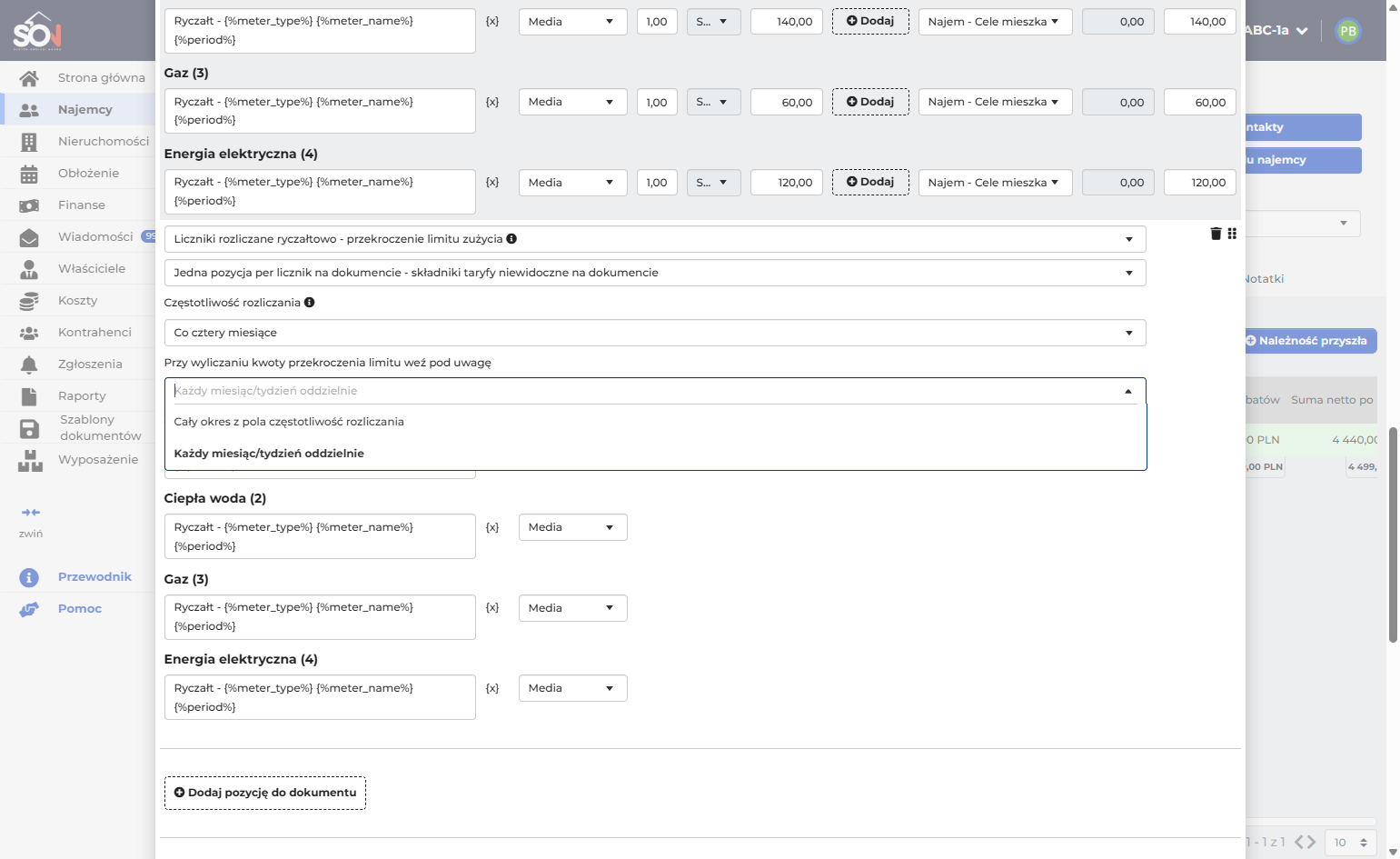1400x859 pixels.
Task: Click the Właściciele person icon
Action: (29, 269)
